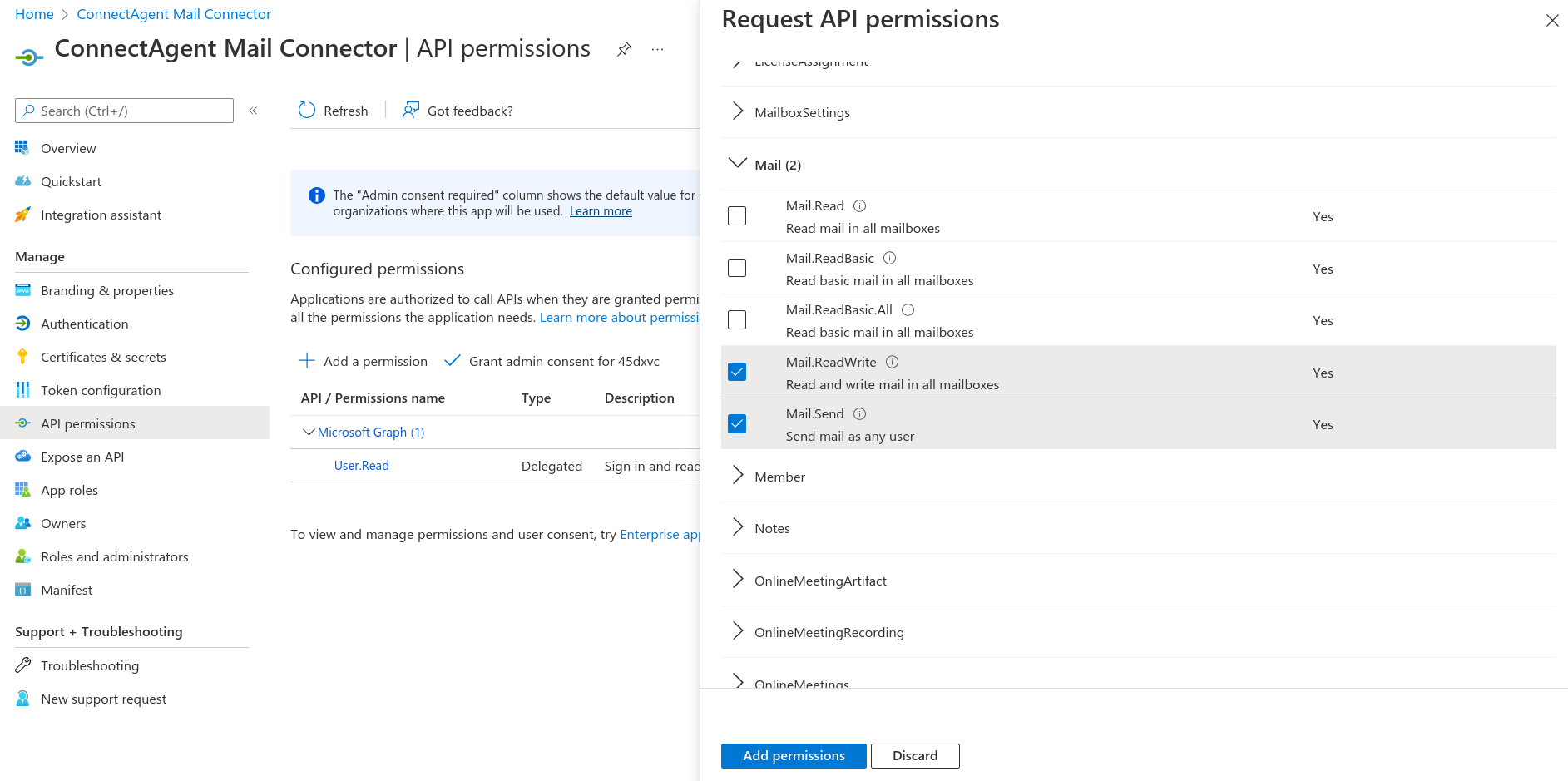Viewport: 1568px width, 781px height.
Task: Click the Integration assistant rocket icon
Action: point(22,214)
